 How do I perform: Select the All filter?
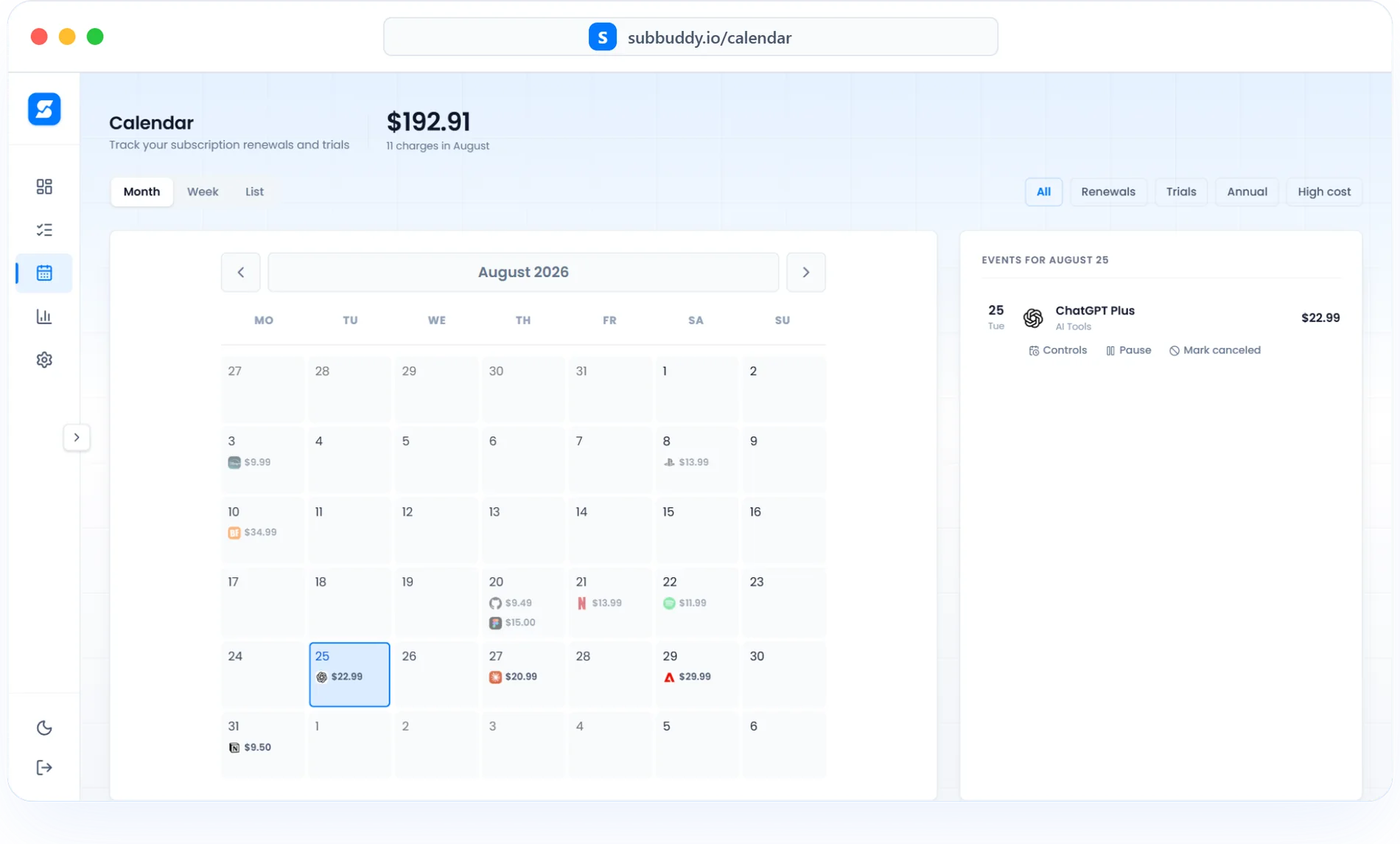[x=1043, y=192]
